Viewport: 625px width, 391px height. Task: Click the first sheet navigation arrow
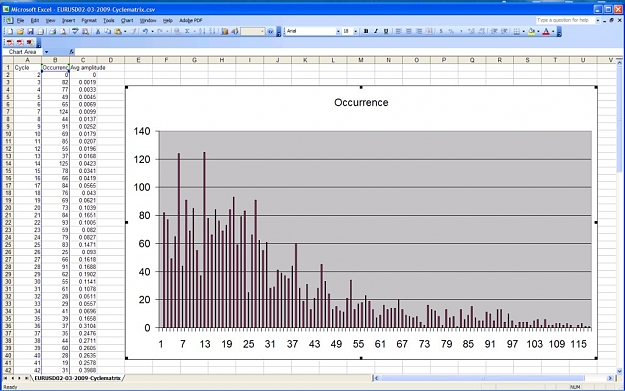(6, 378)
